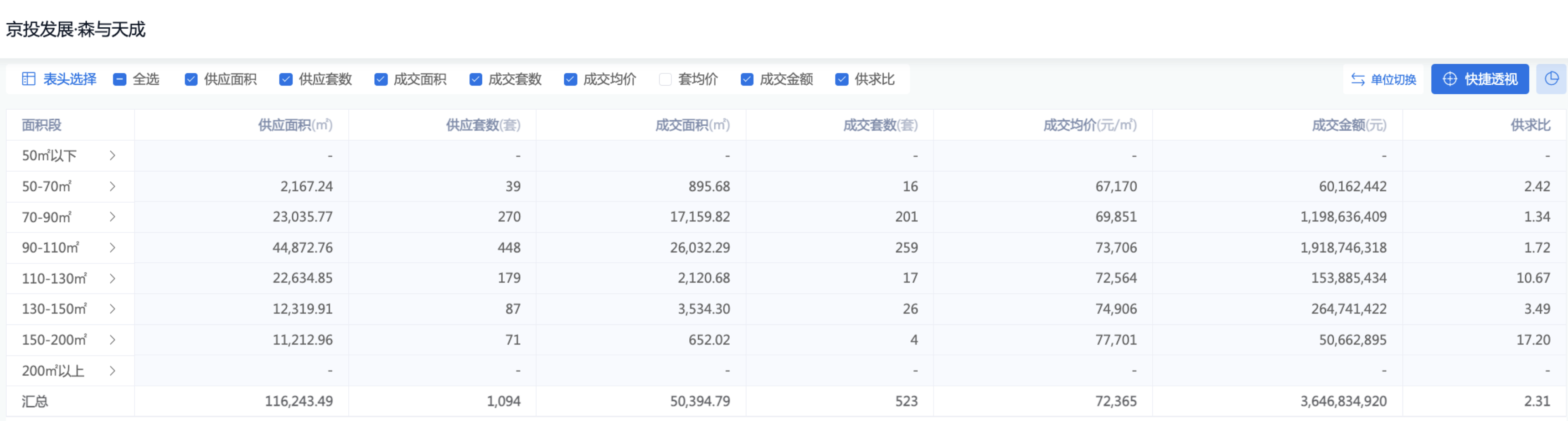Expand the 50㎡以下 row chevron
The width and height of the screenshot is (1568, 421).
coord(113,156)
